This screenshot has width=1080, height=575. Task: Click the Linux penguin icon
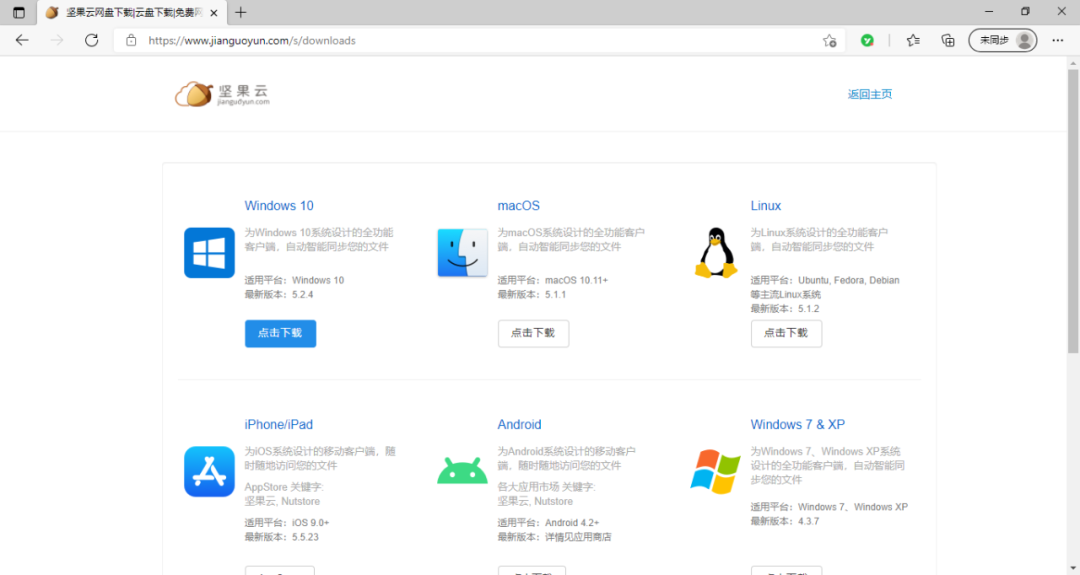point(716,253)
